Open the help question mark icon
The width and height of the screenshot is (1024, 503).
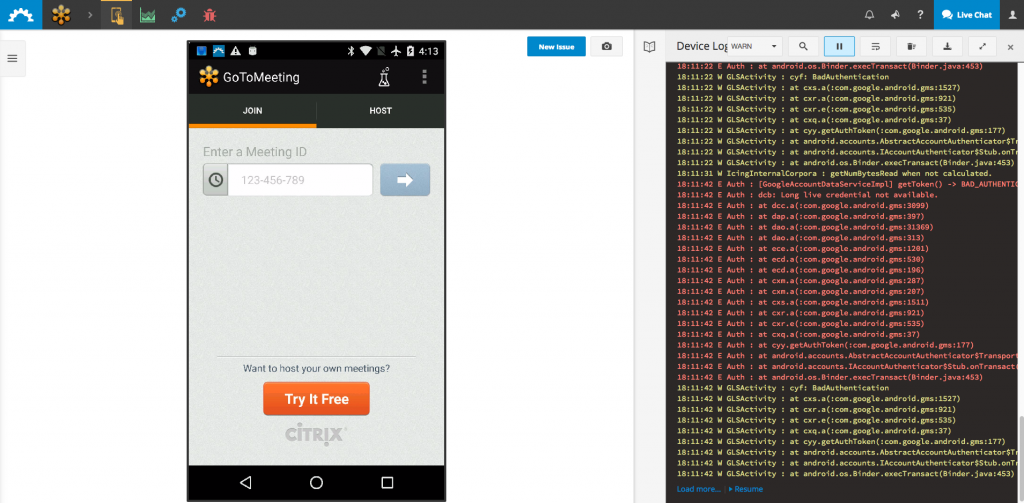click(920, 14)
